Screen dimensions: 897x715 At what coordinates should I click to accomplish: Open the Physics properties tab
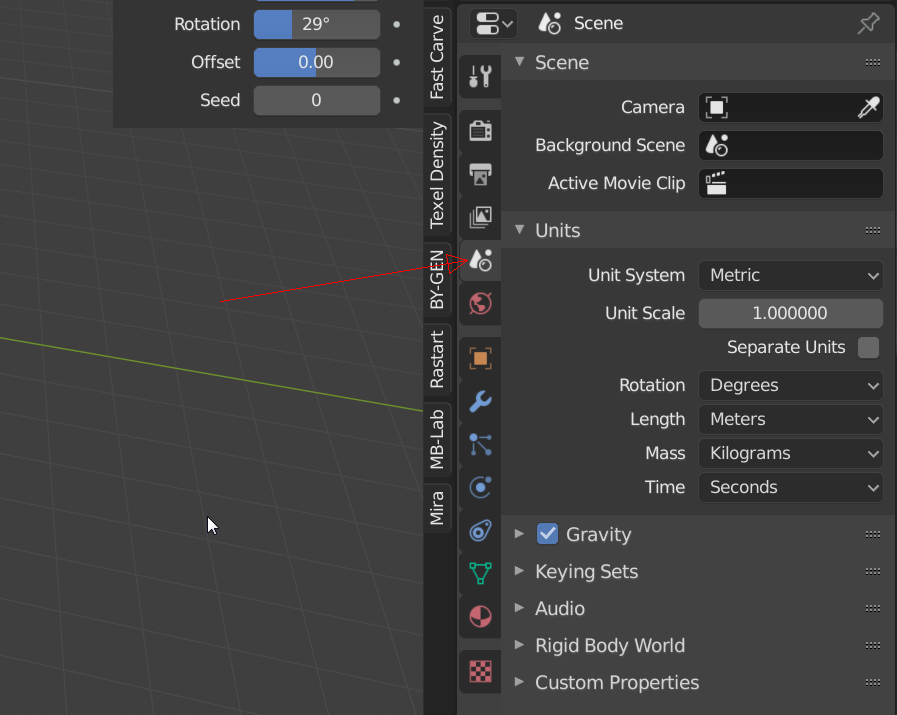tap(480, 487)
